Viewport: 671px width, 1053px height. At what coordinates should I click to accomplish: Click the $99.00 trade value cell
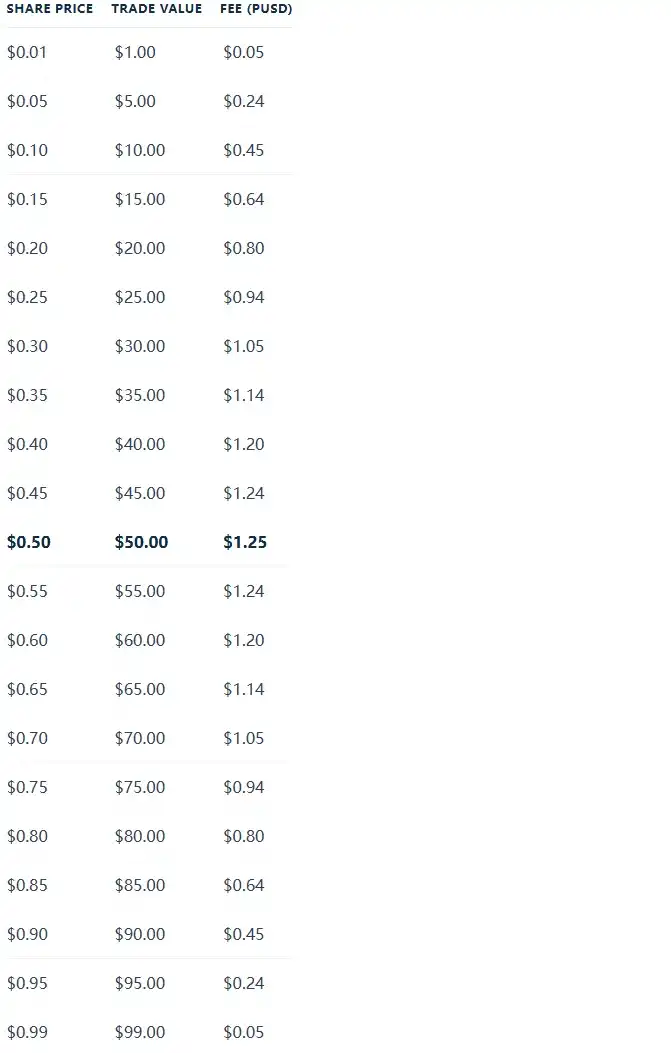pyautogui.click(x=140, y=1032)
